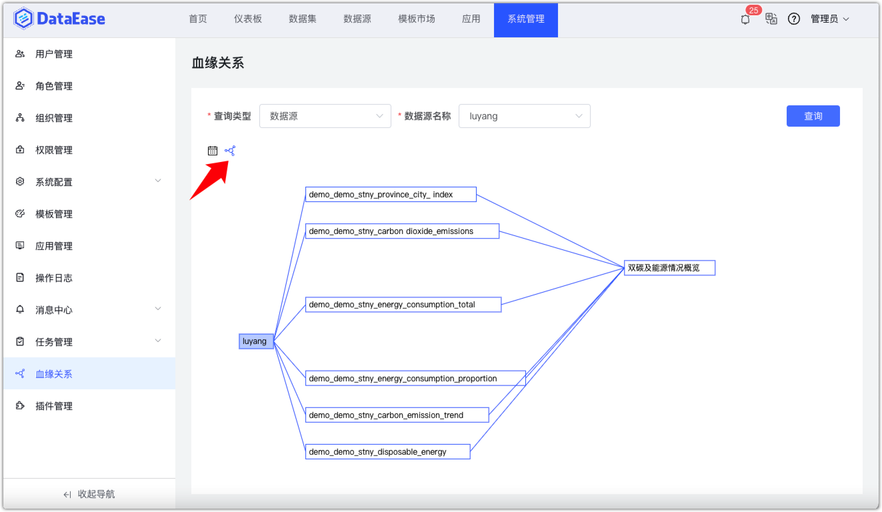Select the 系统管理 tab
The width and height of the screenshot is (882, 512).
click(526, 20)
